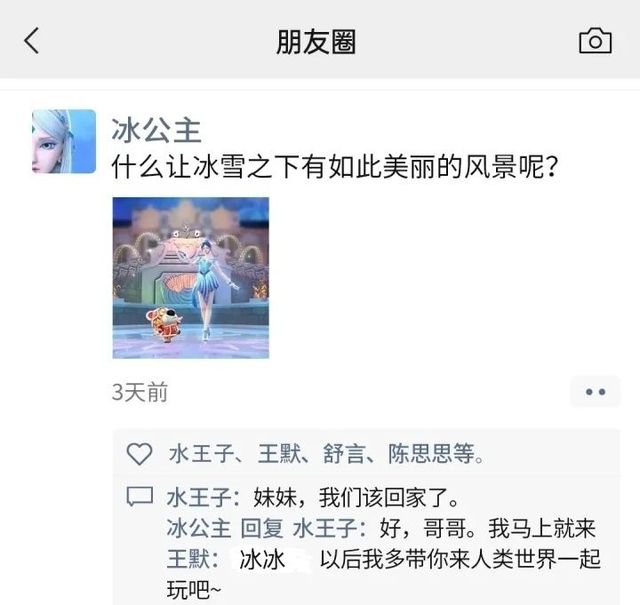Viewport: 640px width, 605px height.
Task: Tap the comment bubble icon
Action: click(140, 497)
